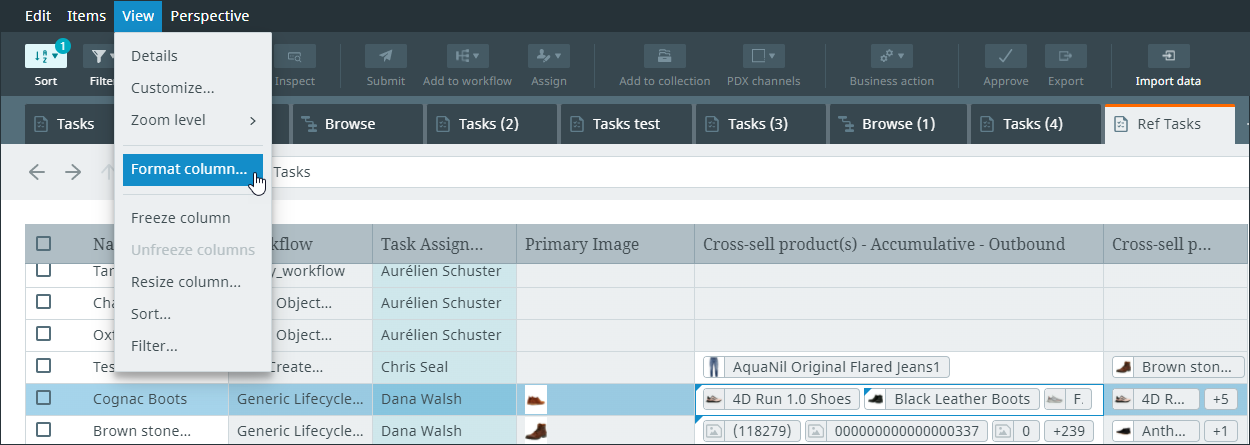Viewport: 1250px width, 445px height.
Task: Check the Cognac Boots row checkbox
Action: tap(44, 398)
